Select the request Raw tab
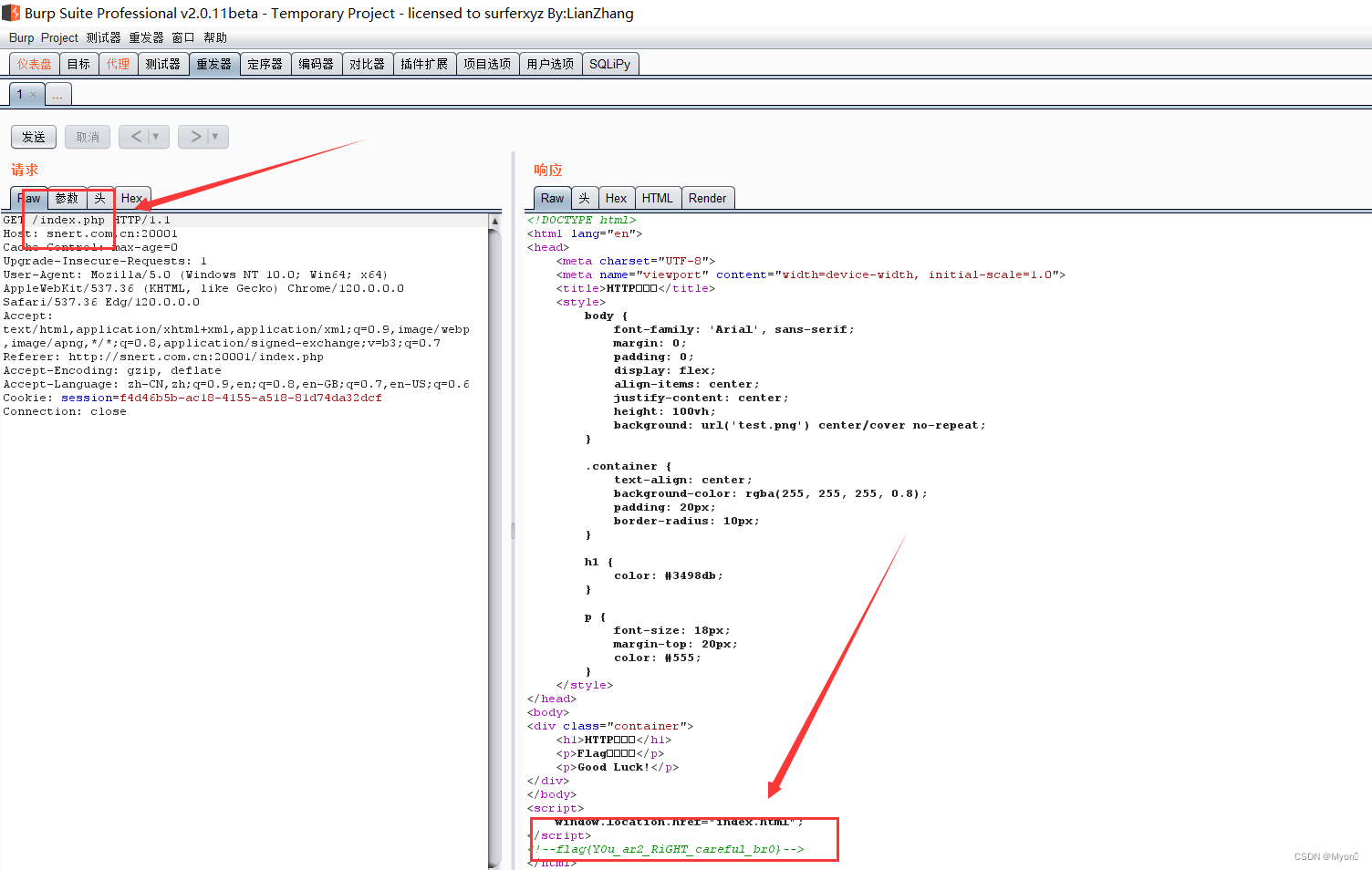 tap(29, 198)
